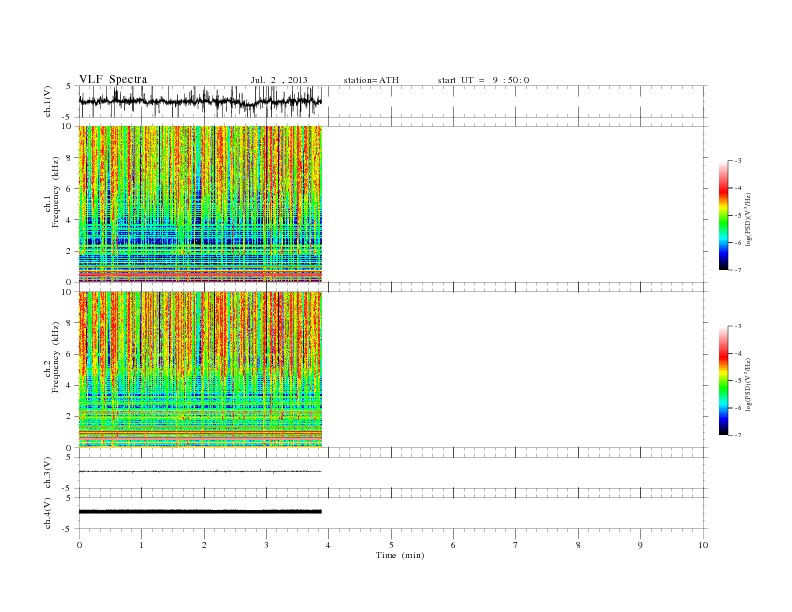The height and width of the screenshot is (612, 792).
Task: Click the "ch.1(V)" waveform axis label
Action: pos(47,101)
